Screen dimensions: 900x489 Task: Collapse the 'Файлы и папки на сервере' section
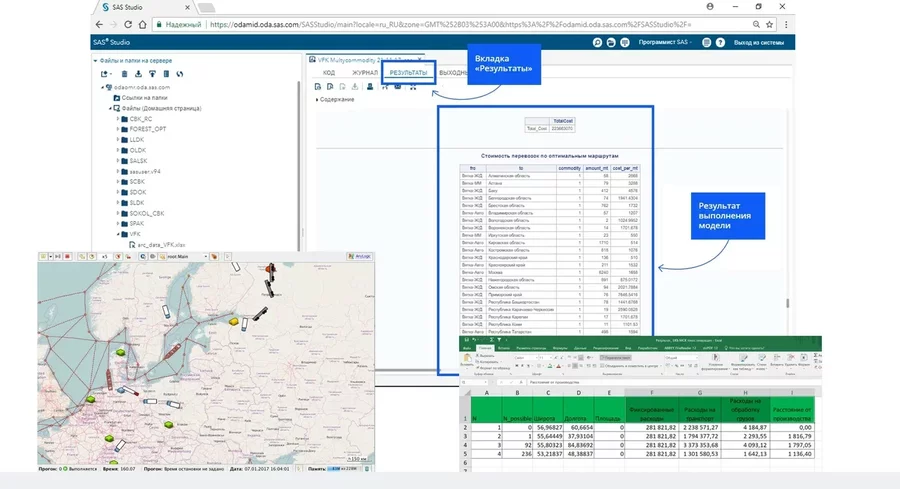click(x=95, y=60)
